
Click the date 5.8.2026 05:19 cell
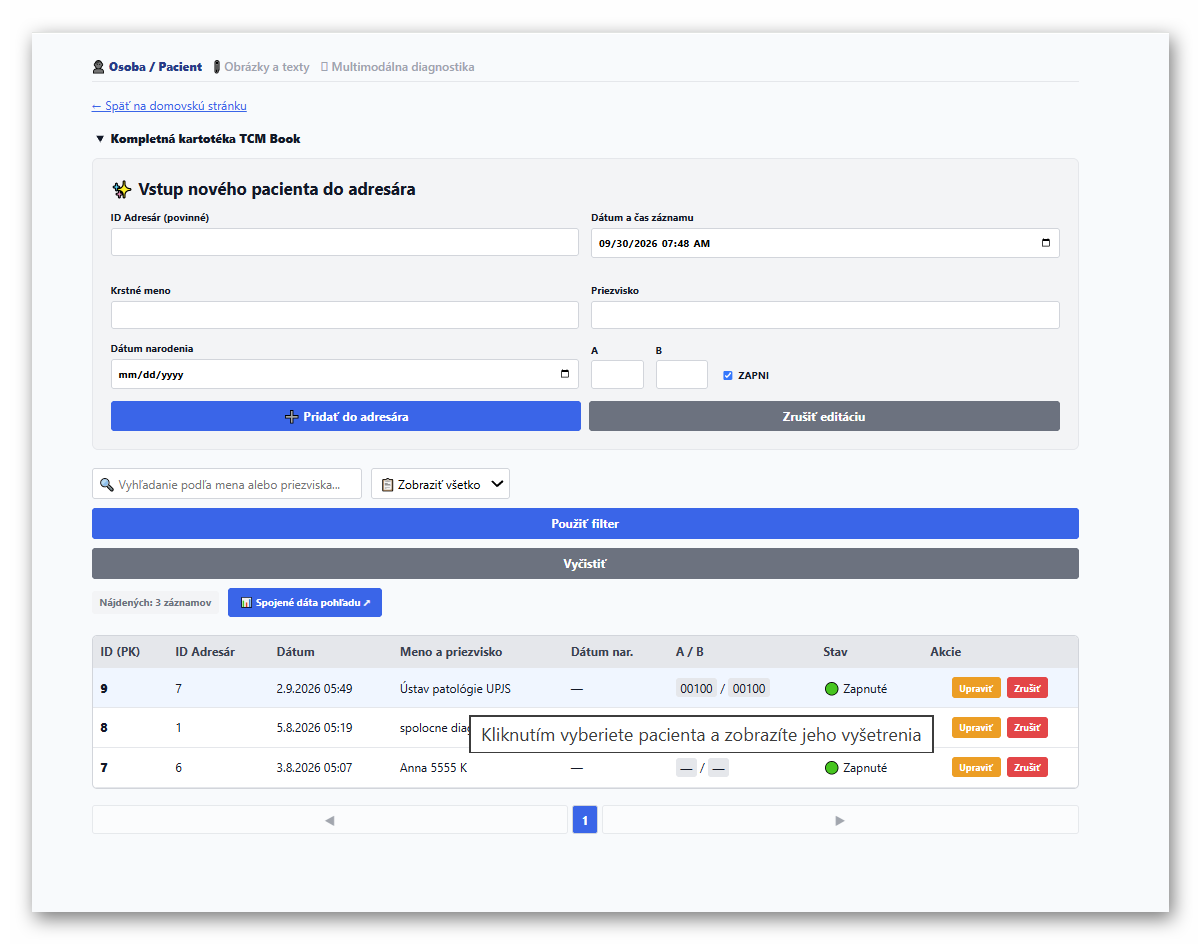(314, 728)
